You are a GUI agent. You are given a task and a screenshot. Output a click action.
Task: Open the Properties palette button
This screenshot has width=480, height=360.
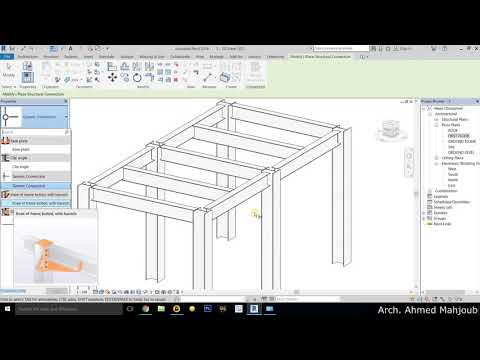coord(27,77)
